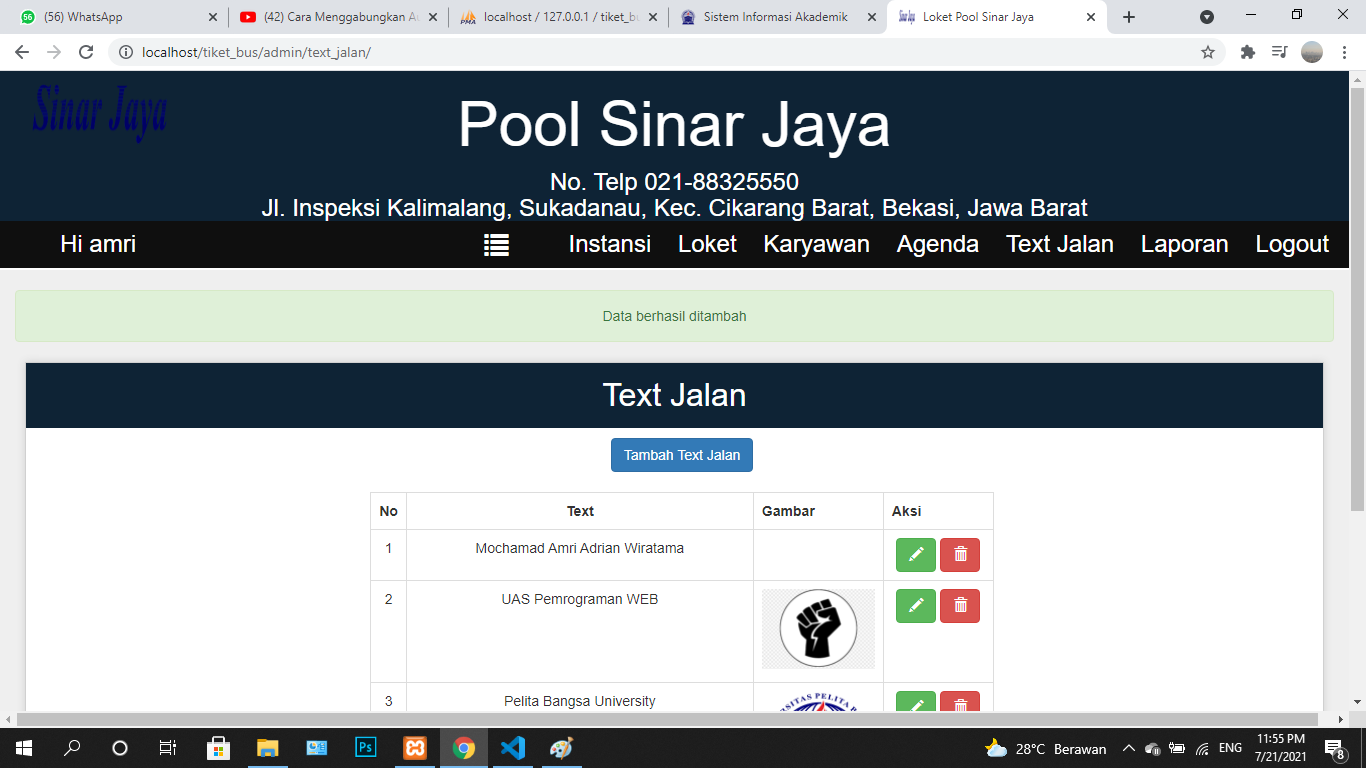
Task: Open Chrome's three-dot settings menu
Action: pos(1343,52)
